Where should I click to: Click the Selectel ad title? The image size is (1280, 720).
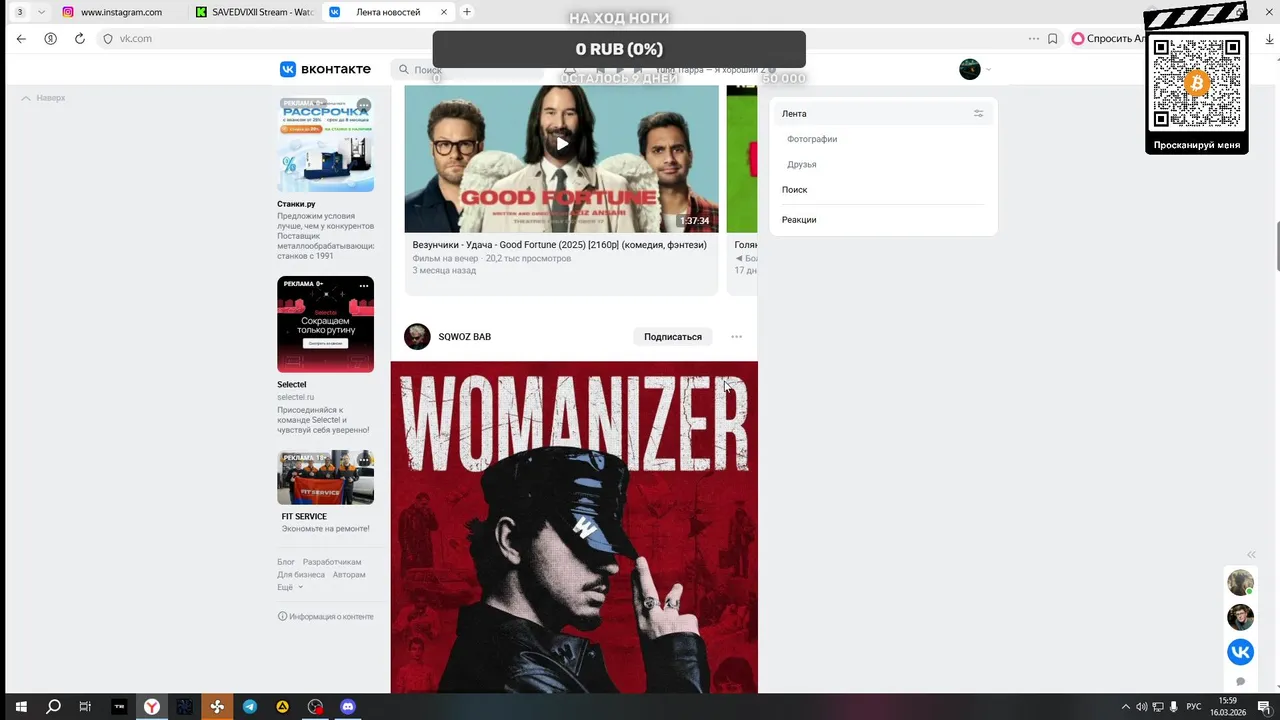pos(292,385)
